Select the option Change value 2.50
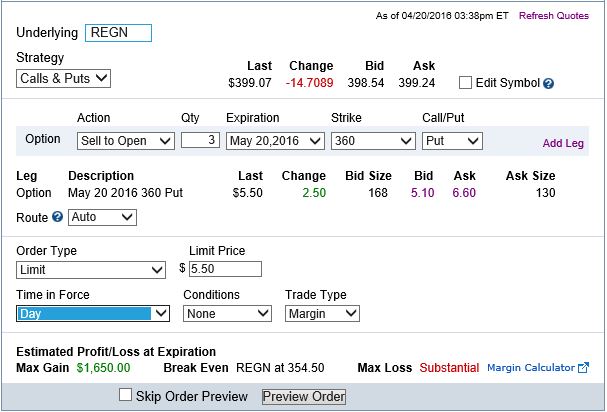The image size is (607, 412). 314,193
